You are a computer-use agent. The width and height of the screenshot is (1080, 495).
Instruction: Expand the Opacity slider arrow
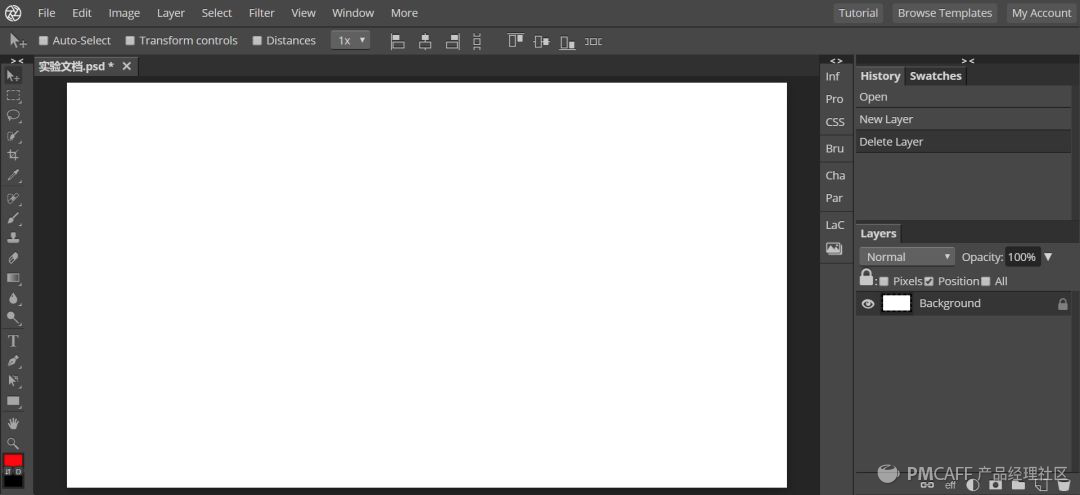coord(1048,257)
